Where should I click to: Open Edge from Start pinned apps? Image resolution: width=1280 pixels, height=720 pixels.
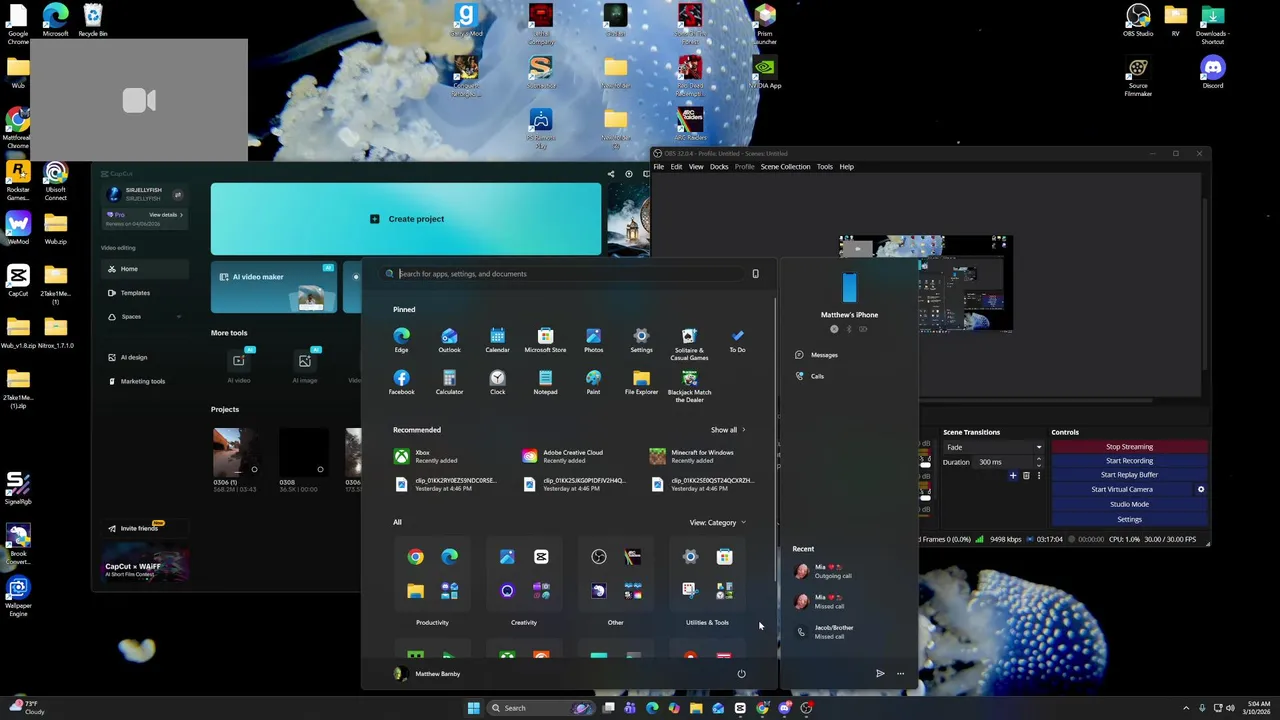401,339
